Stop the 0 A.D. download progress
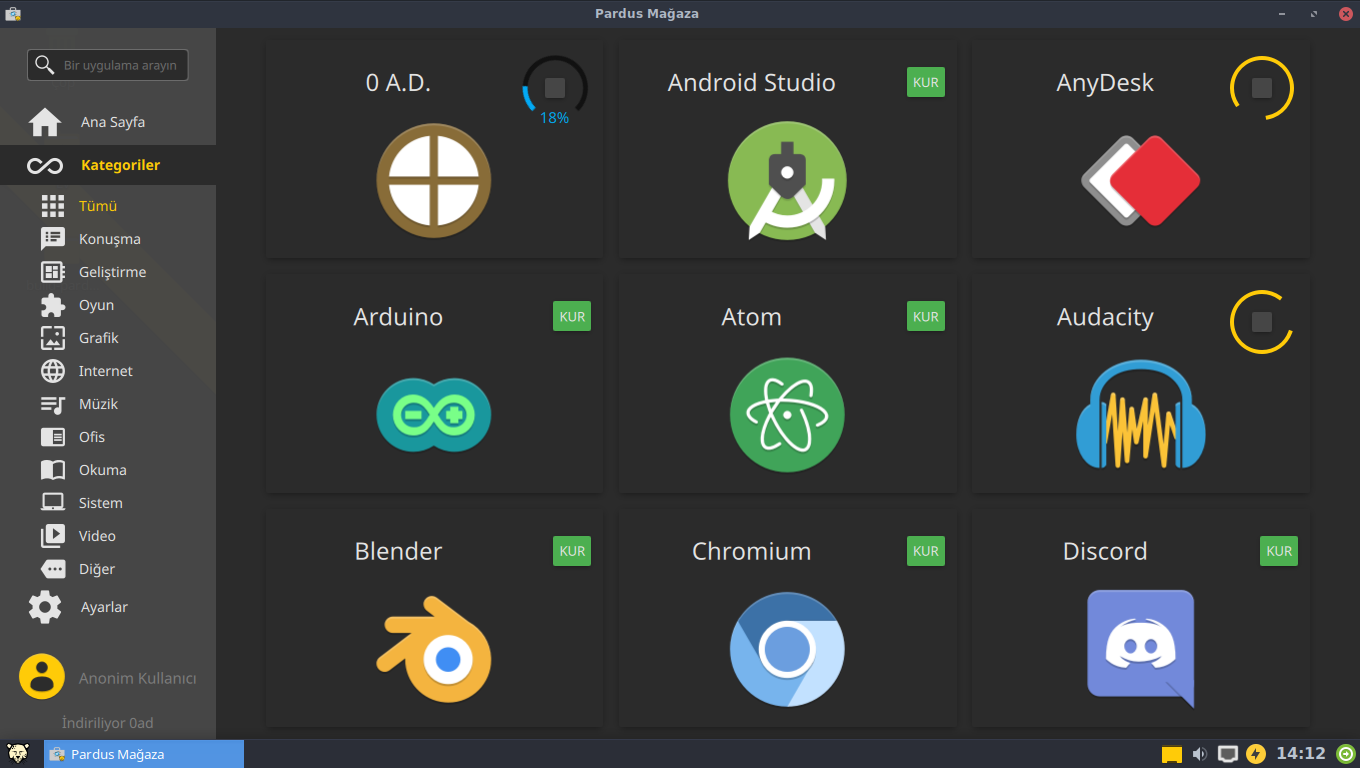Screen dimensions: 1360x768 (555, 87)
